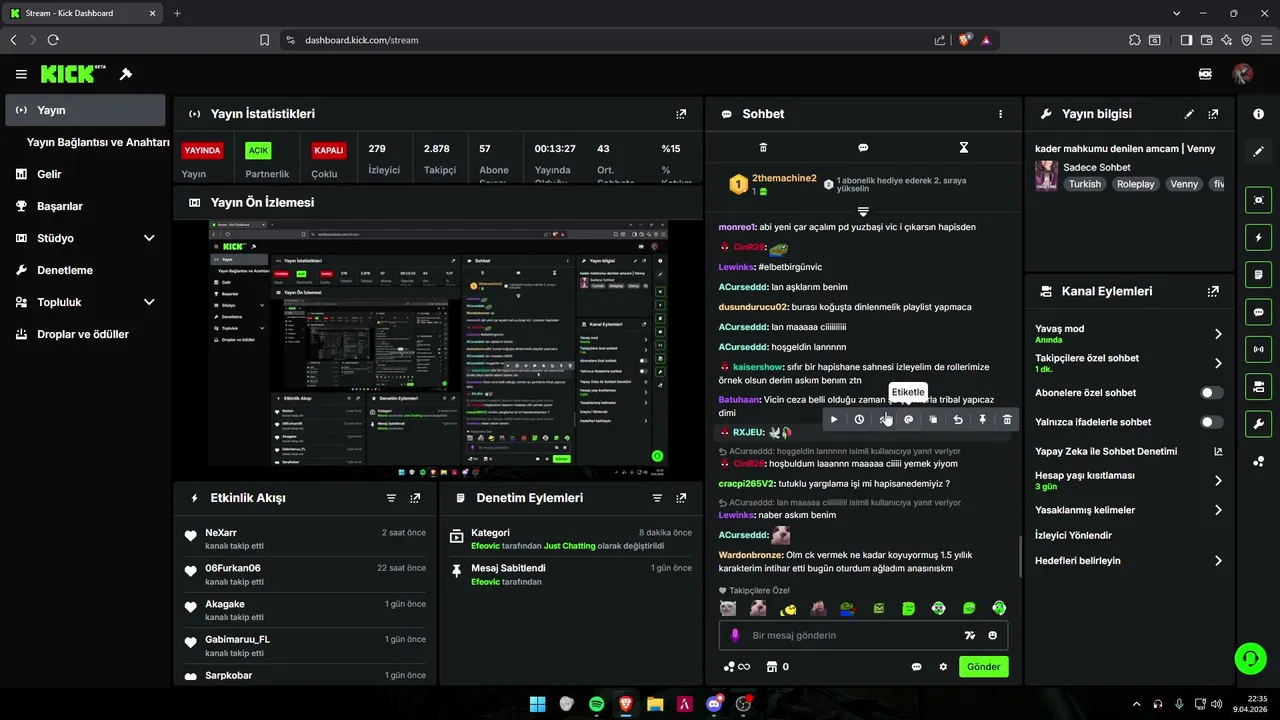Click the chat scrollbar
The width and height of the screenshot is (1280, 720).
1019,556
